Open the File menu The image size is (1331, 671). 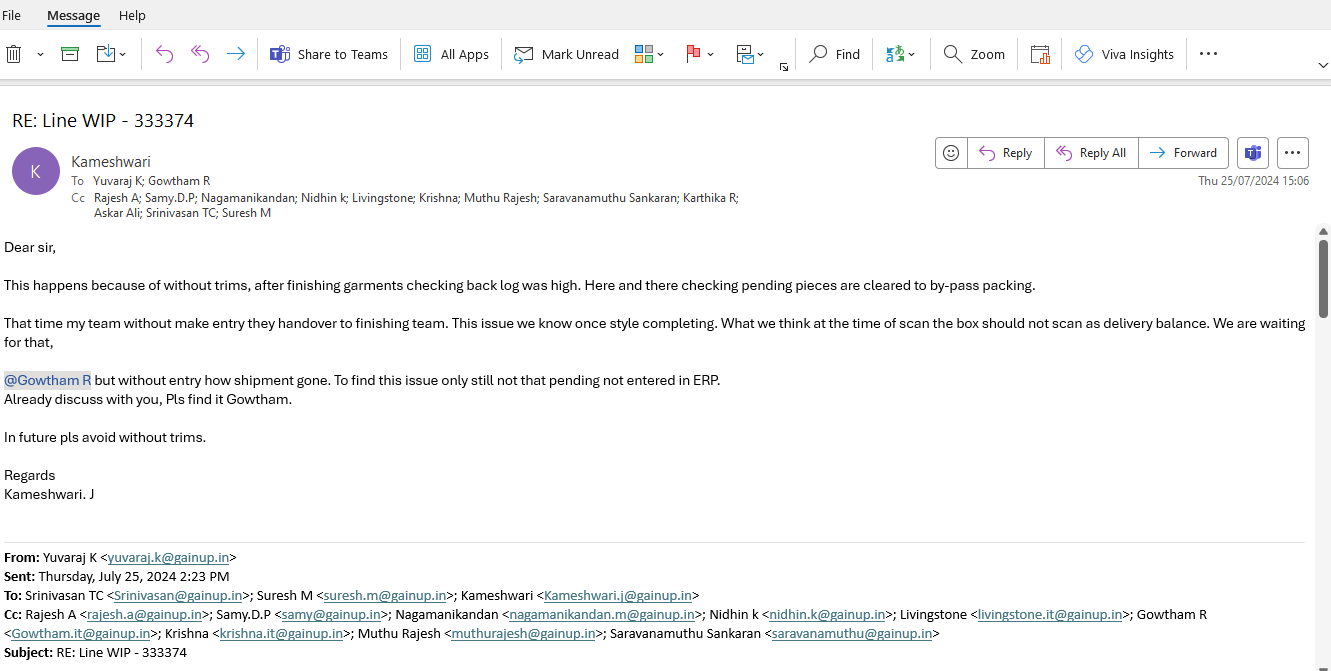[x=12, y=16]
